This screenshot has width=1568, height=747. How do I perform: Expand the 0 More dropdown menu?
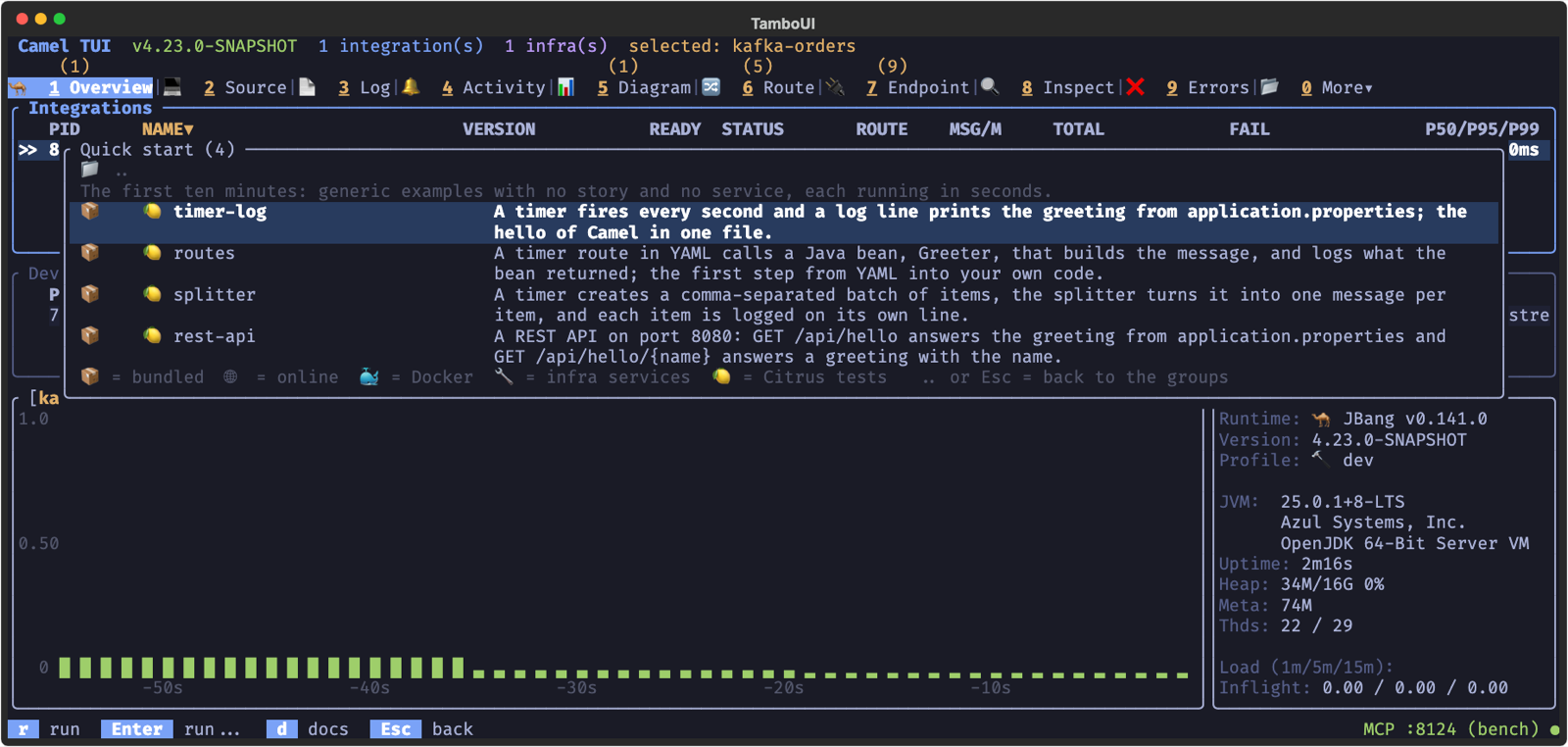pyautogui.click(x=1338, y=87)
